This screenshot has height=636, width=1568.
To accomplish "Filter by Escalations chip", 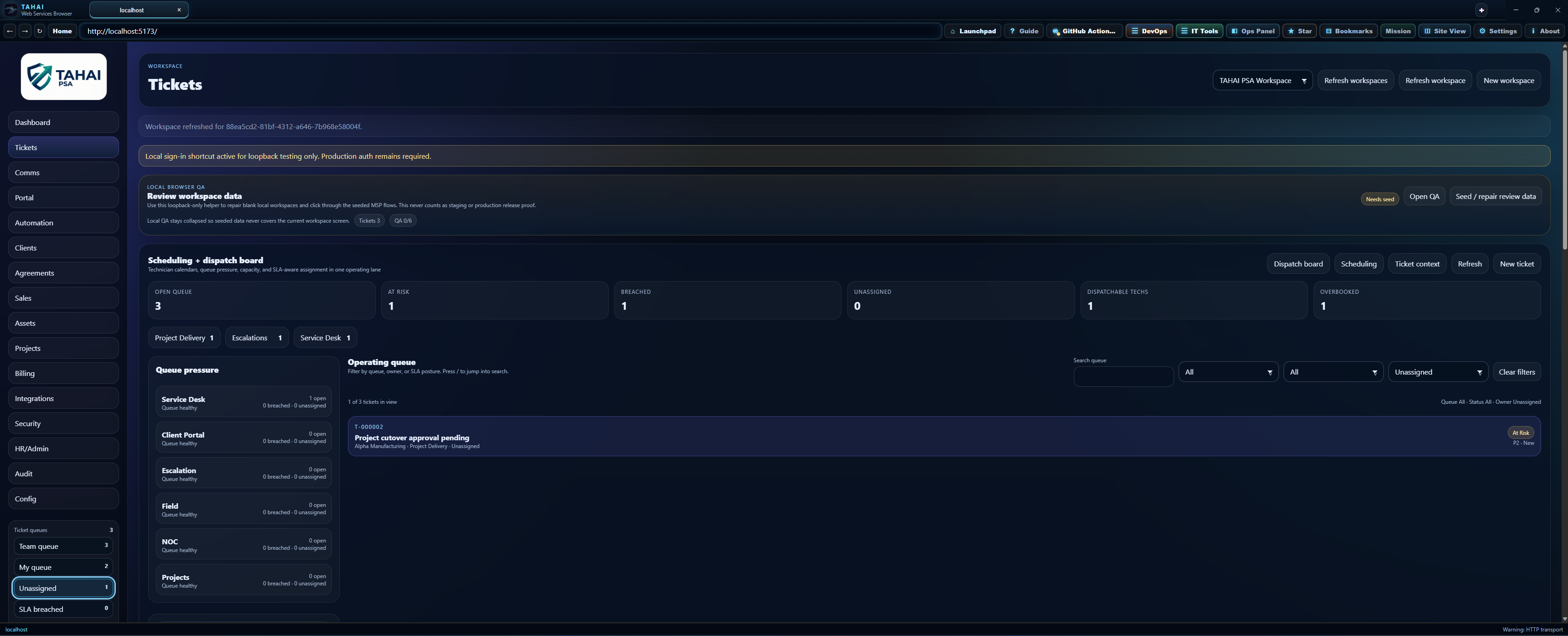I will (x=257, y=338).
